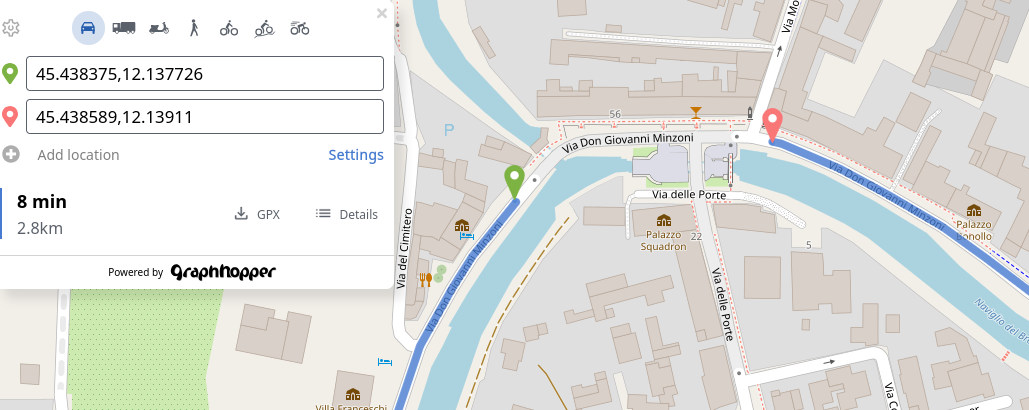Viewport: 1029px width, 410px height.
Task: Click the Palazzo Squadron map icon
Action: coord(663,220)
